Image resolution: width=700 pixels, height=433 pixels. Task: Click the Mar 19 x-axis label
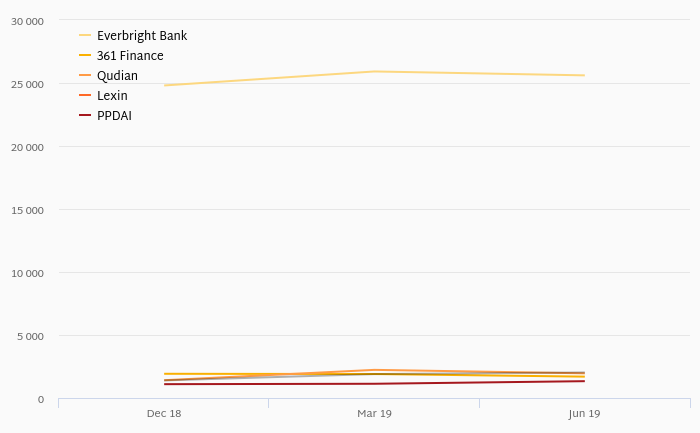375,414
